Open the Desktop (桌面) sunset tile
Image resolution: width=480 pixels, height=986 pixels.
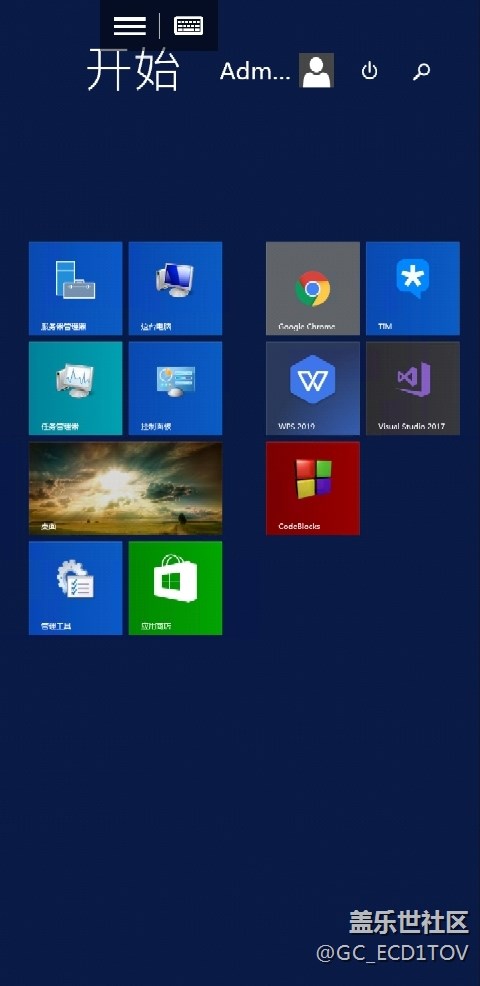click(125, 488)
